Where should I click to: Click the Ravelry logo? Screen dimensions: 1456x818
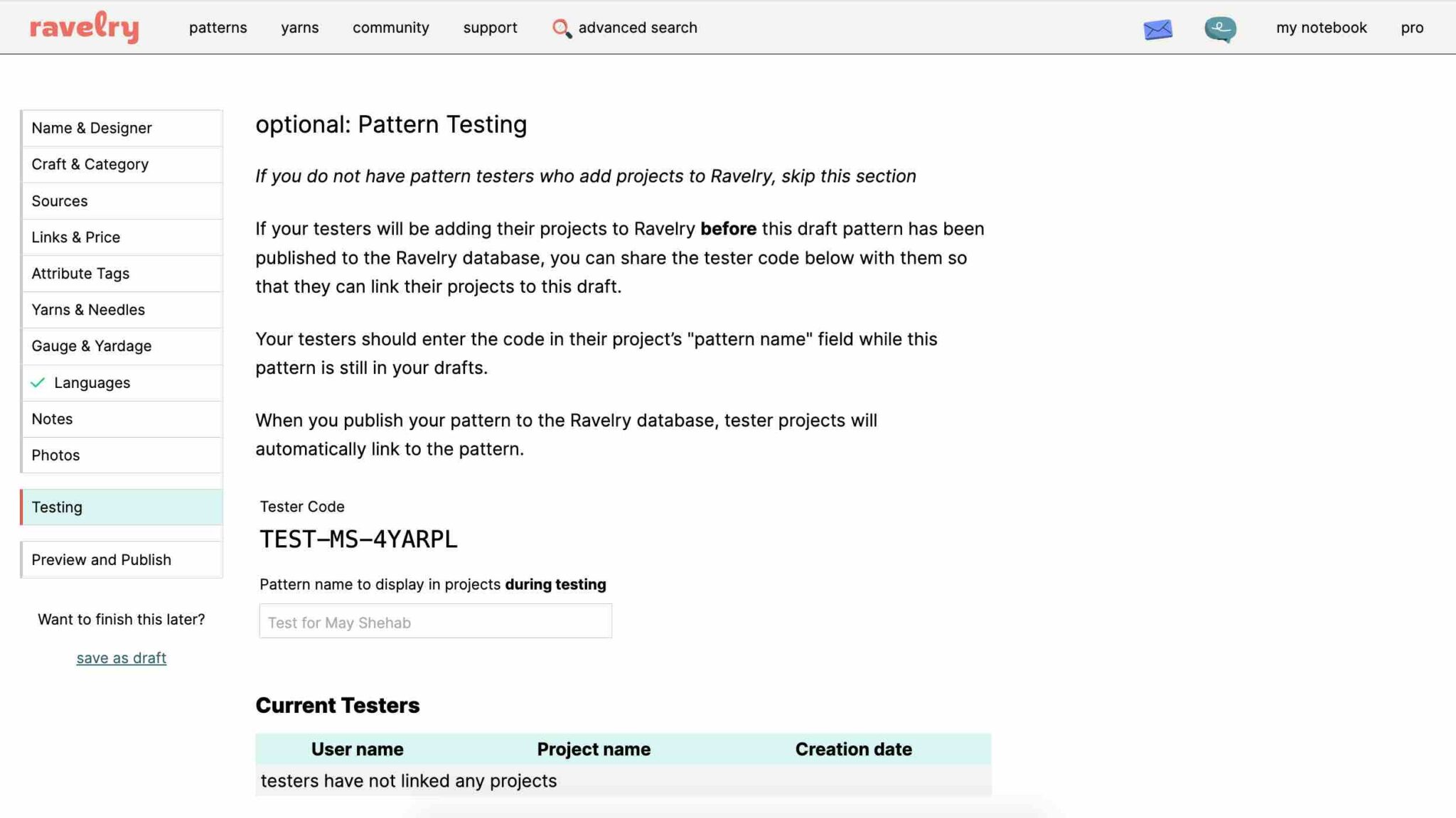click(x=83, y=27)
